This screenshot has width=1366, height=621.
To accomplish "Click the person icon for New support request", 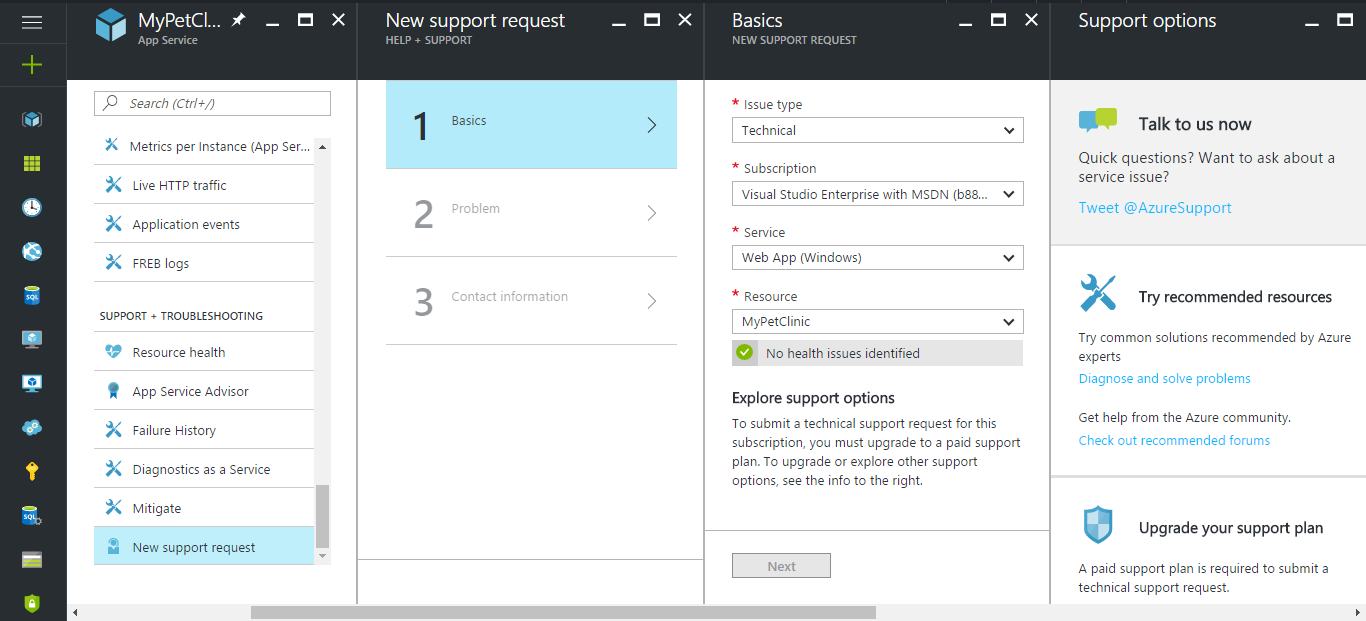I will click(114, 547).
